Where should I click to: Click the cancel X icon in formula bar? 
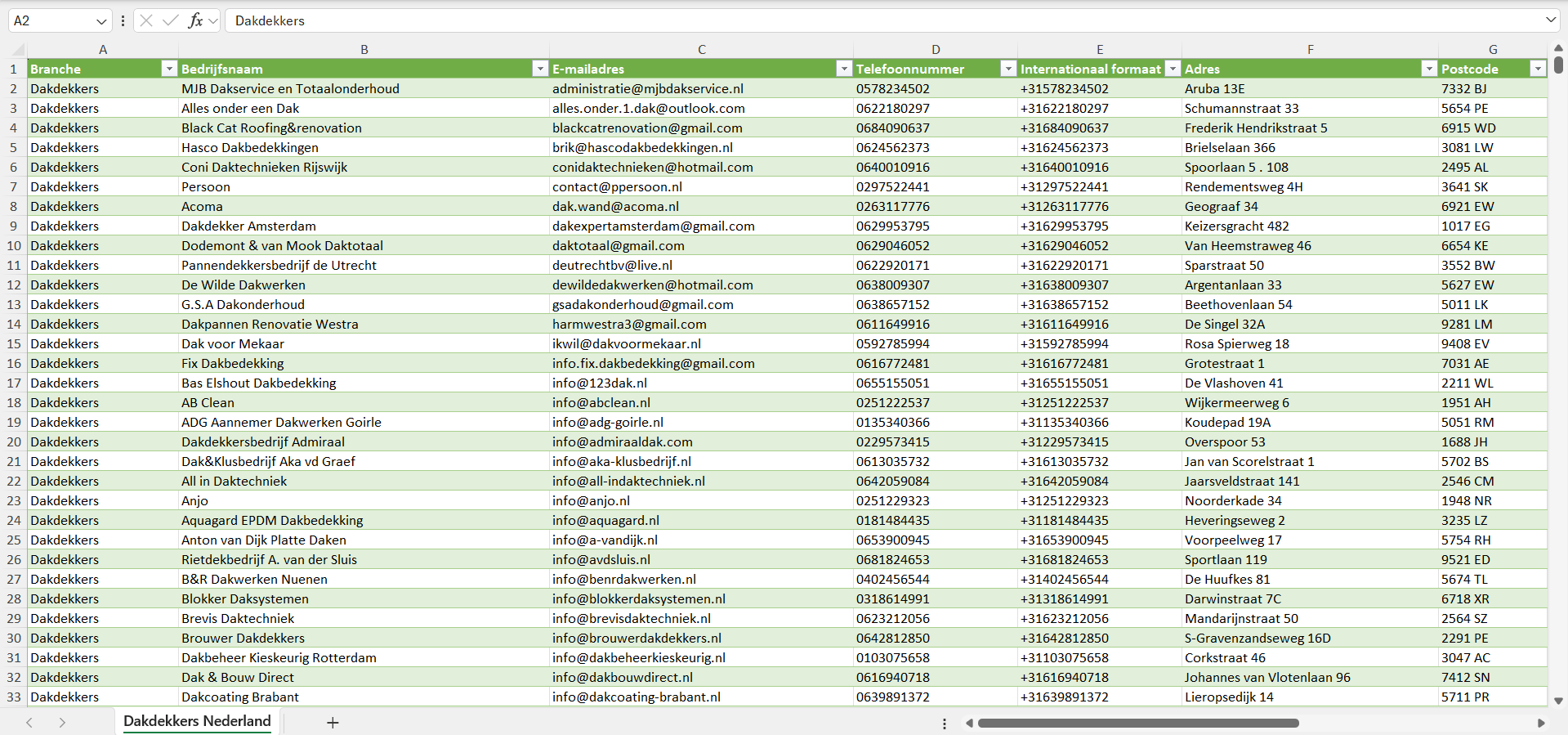[x=146, y=20]
